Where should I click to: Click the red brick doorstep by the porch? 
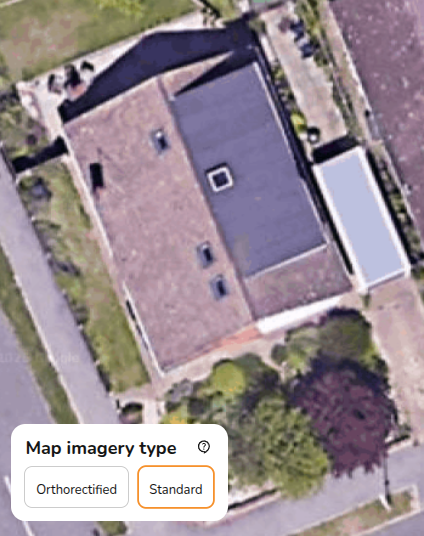[x=239, y=338]
